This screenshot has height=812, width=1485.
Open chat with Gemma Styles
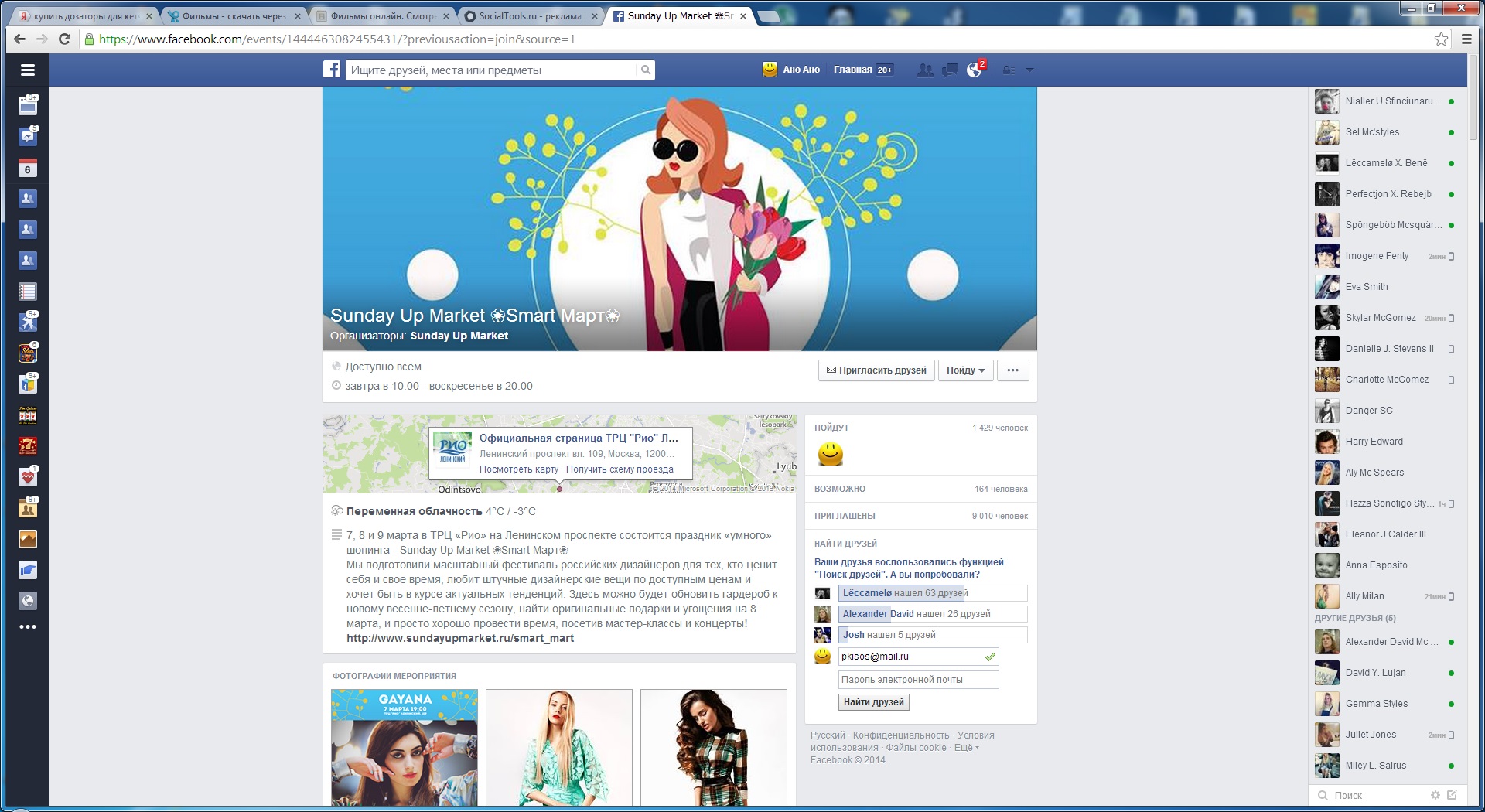(1385, 704)
